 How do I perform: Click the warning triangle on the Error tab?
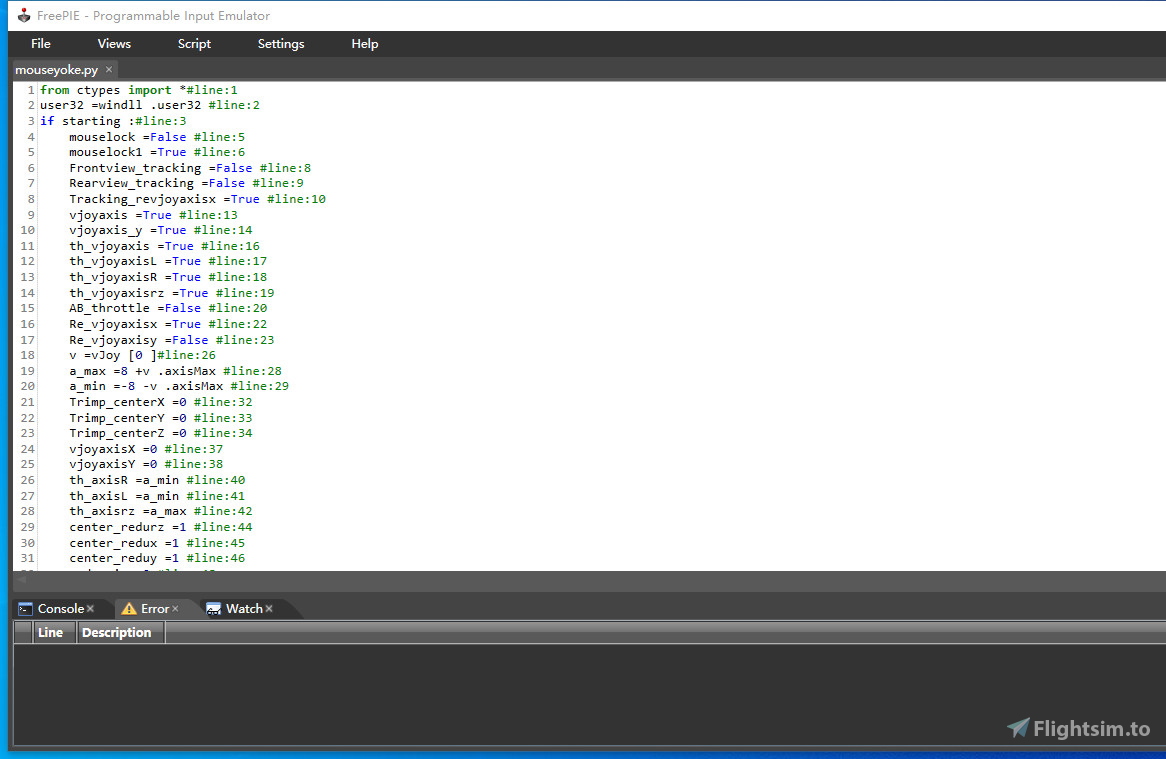[130, 608]
